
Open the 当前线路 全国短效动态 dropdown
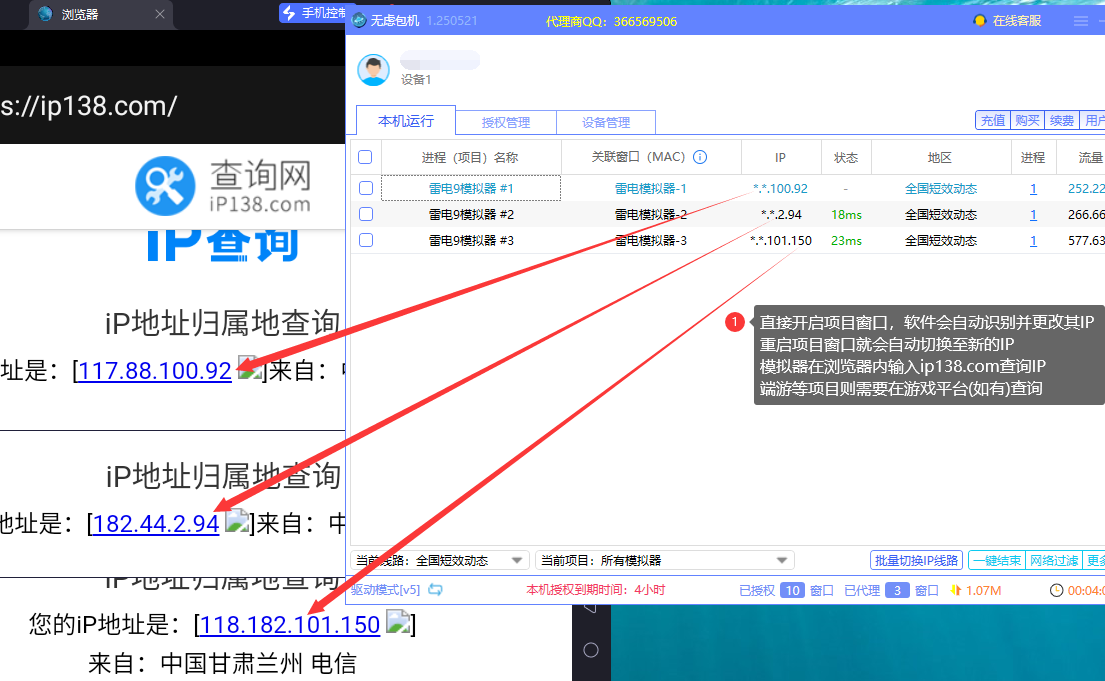coord(439,560)
